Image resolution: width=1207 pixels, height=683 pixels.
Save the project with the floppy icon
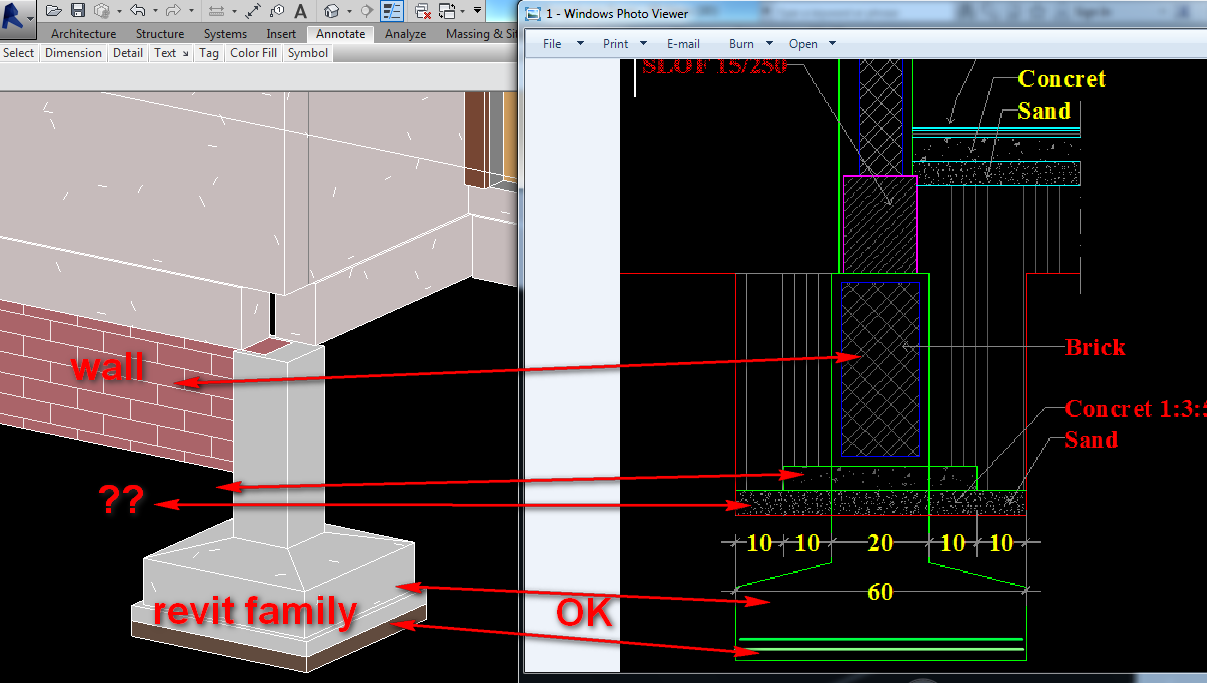coord(78,10)
